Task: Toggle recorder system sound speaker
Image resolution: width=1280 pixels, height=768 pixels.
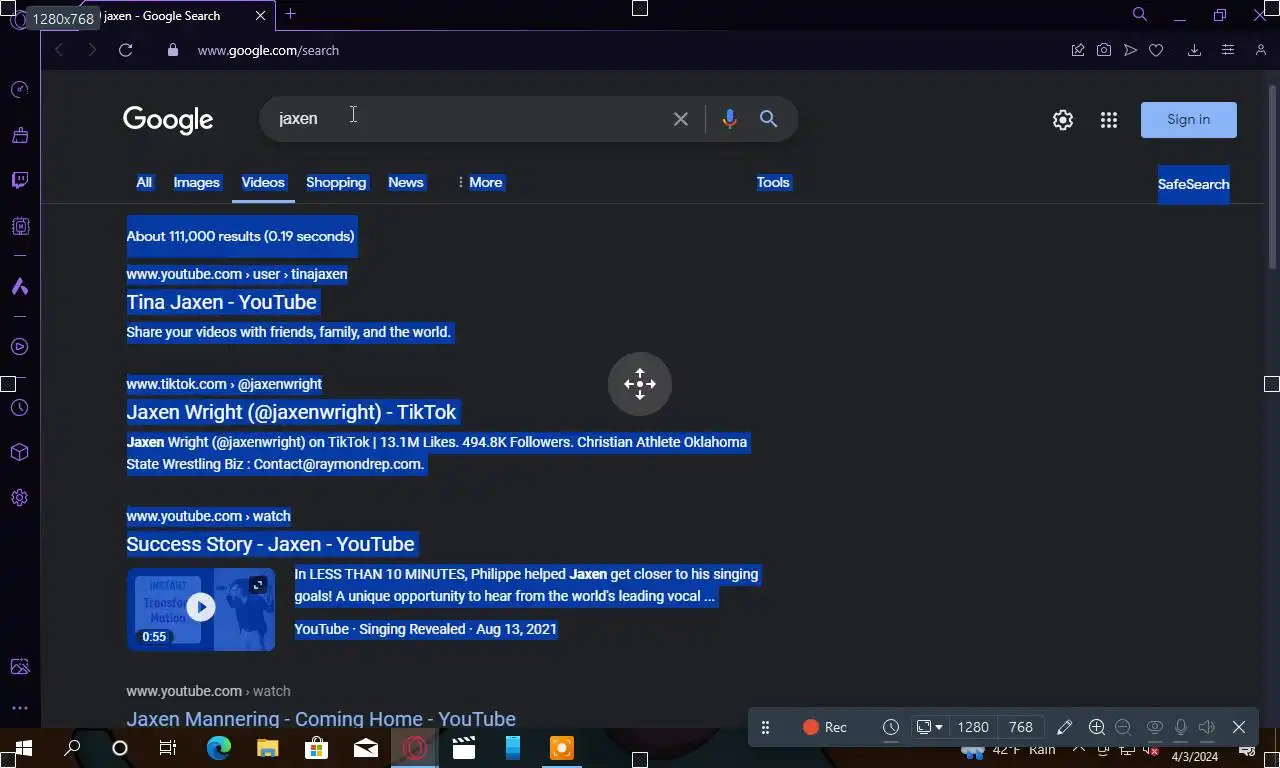Action: point(1207,727)
